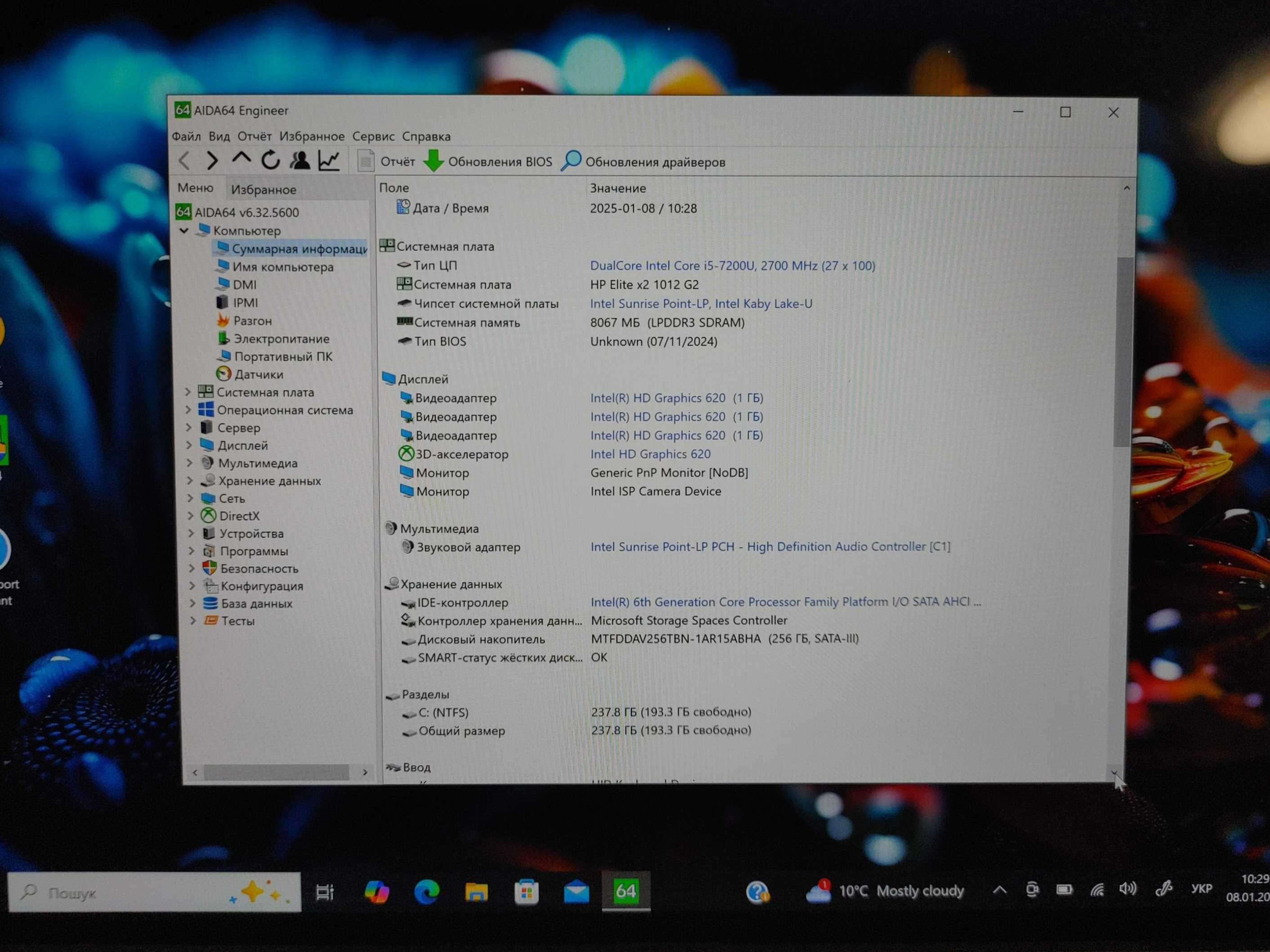Click the tree pane horizontal scroll right arrow

click(365, 772)
